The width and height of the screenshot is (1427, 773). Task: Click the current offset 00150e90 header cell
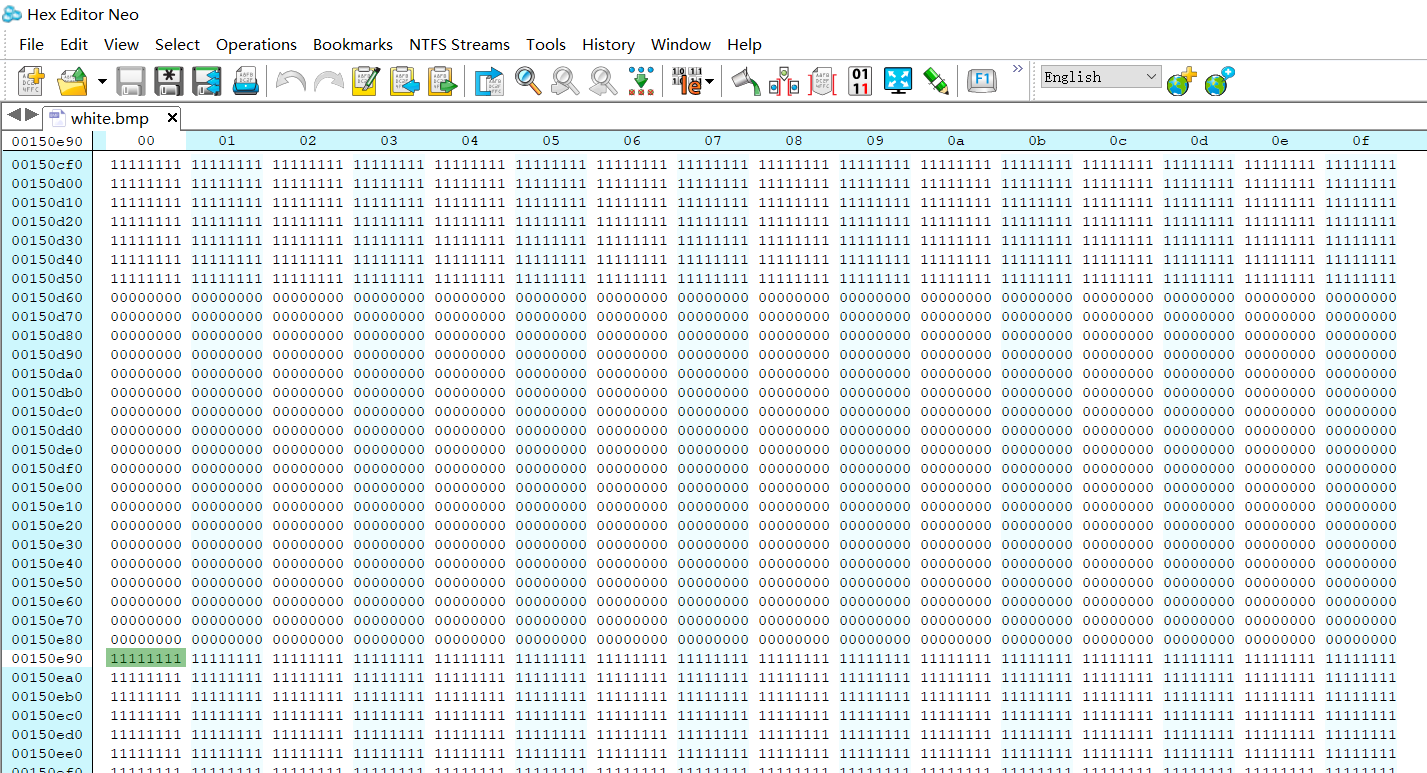click(47, 141)
